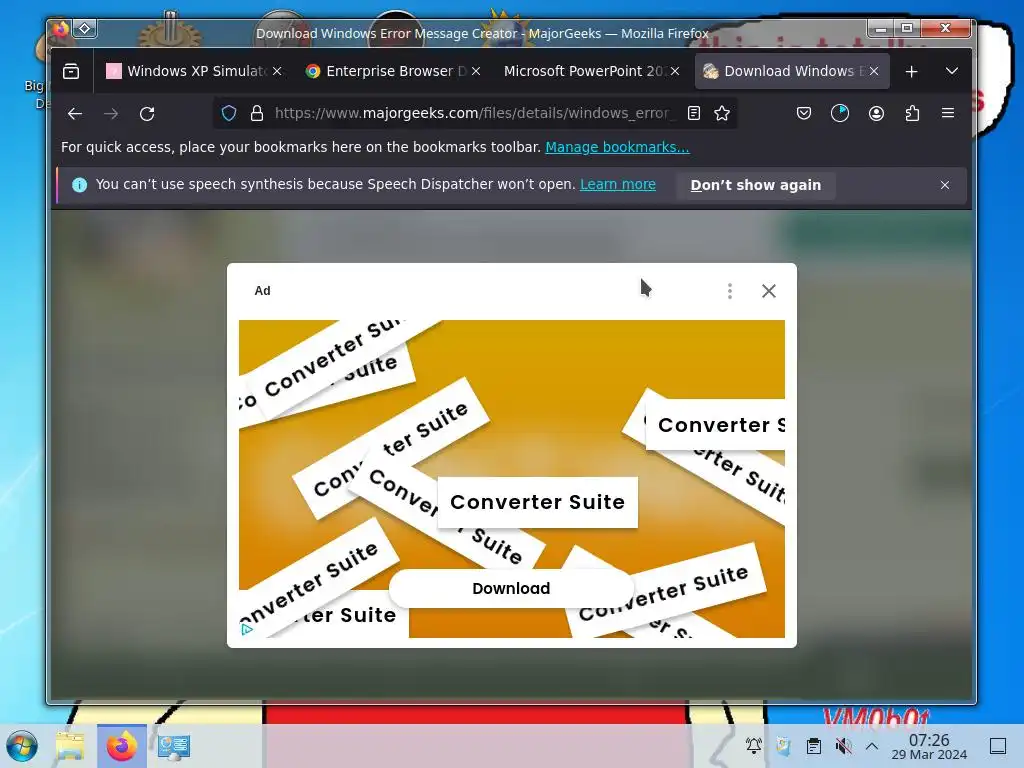The width and height of the screenshot is (1024, 768).
Task: Close the Download Windows Error tab
Action: pyautogui.click(x=874, y=71)
